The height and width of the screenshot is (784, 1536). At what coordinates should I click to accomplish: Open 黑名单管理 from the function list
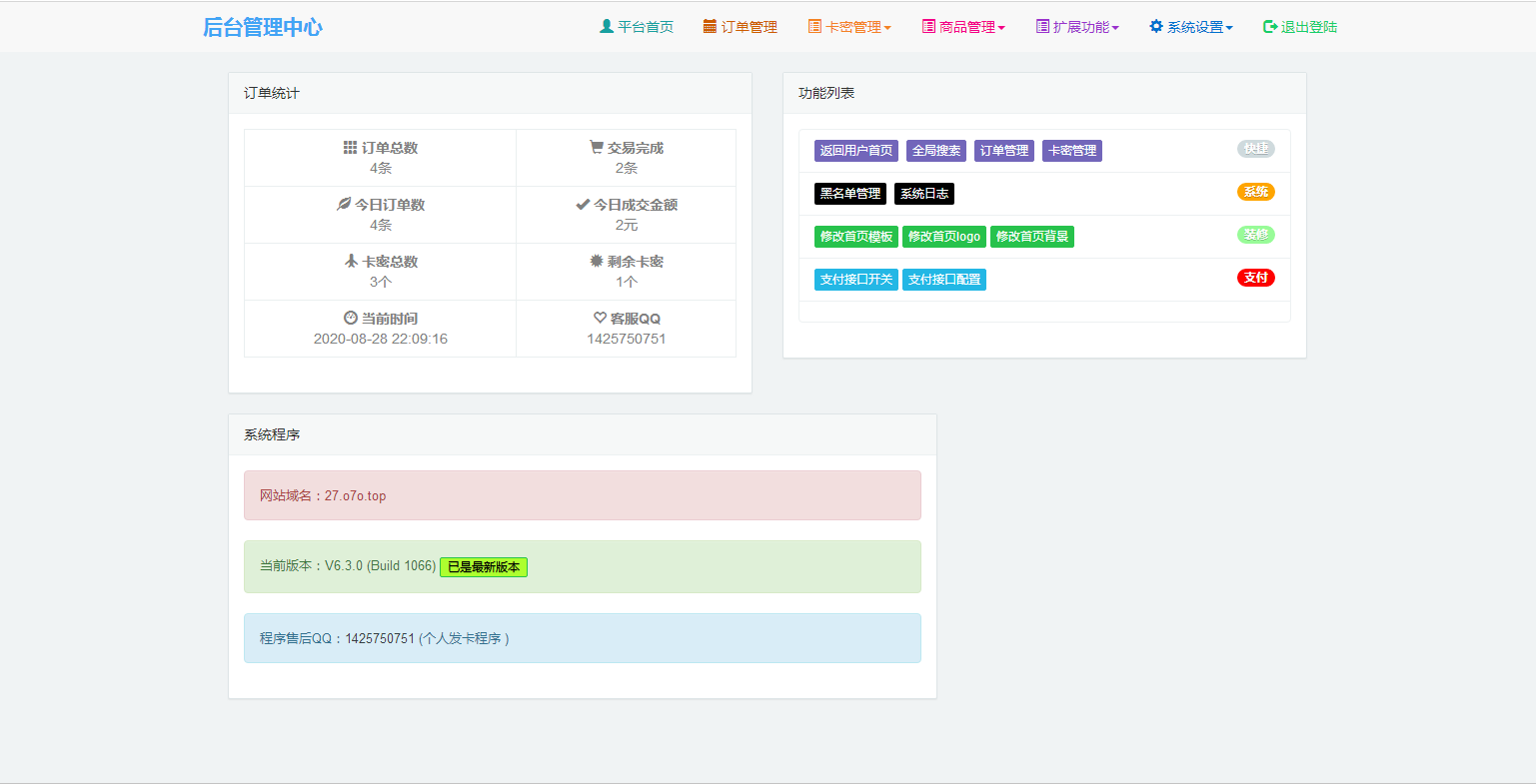[850, 194]
